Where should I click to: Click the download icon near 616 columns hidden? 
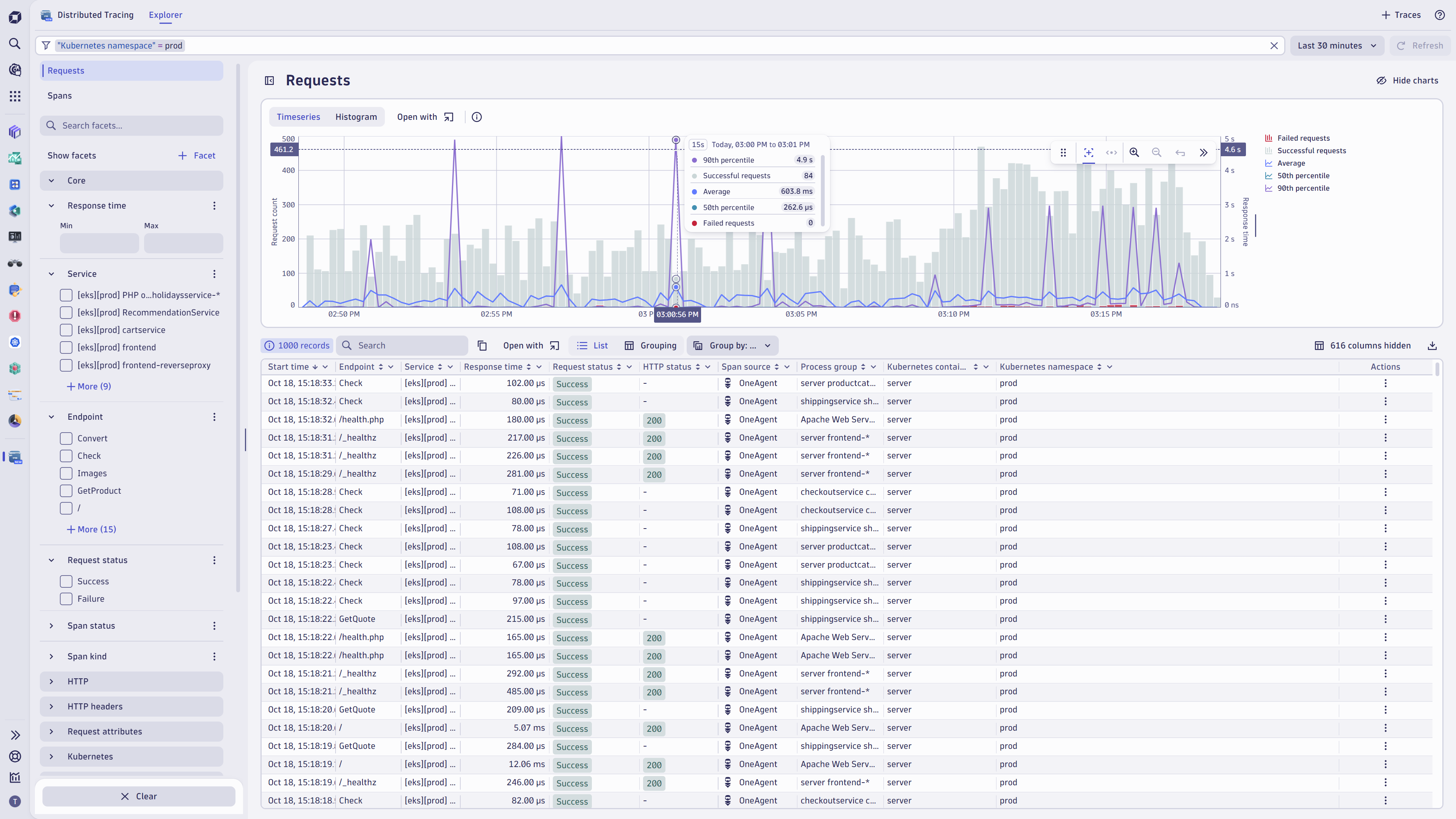click(1433, 345)
